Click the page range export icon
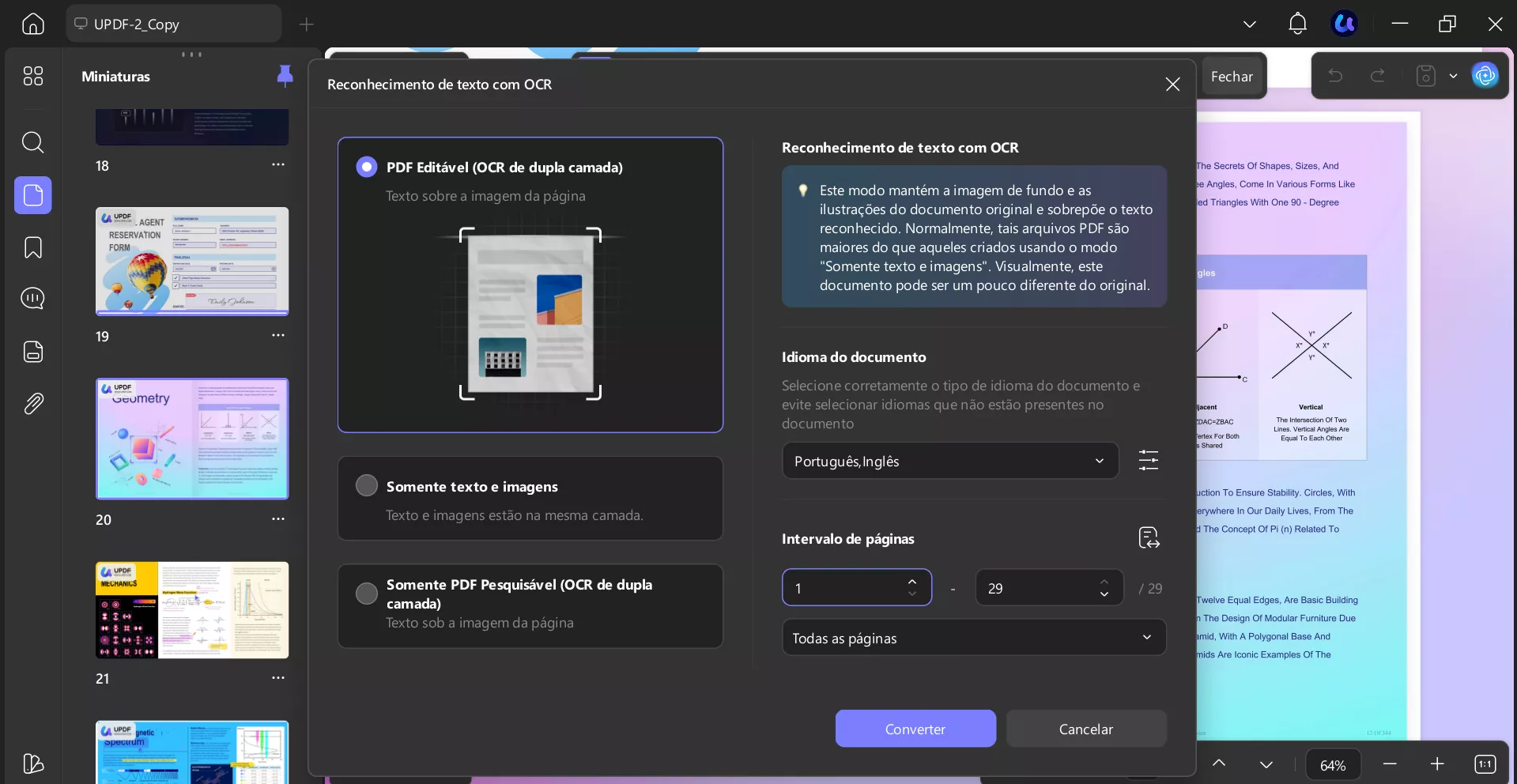The height and width of the screenshot is (784, 1517). coord(1148,537)
